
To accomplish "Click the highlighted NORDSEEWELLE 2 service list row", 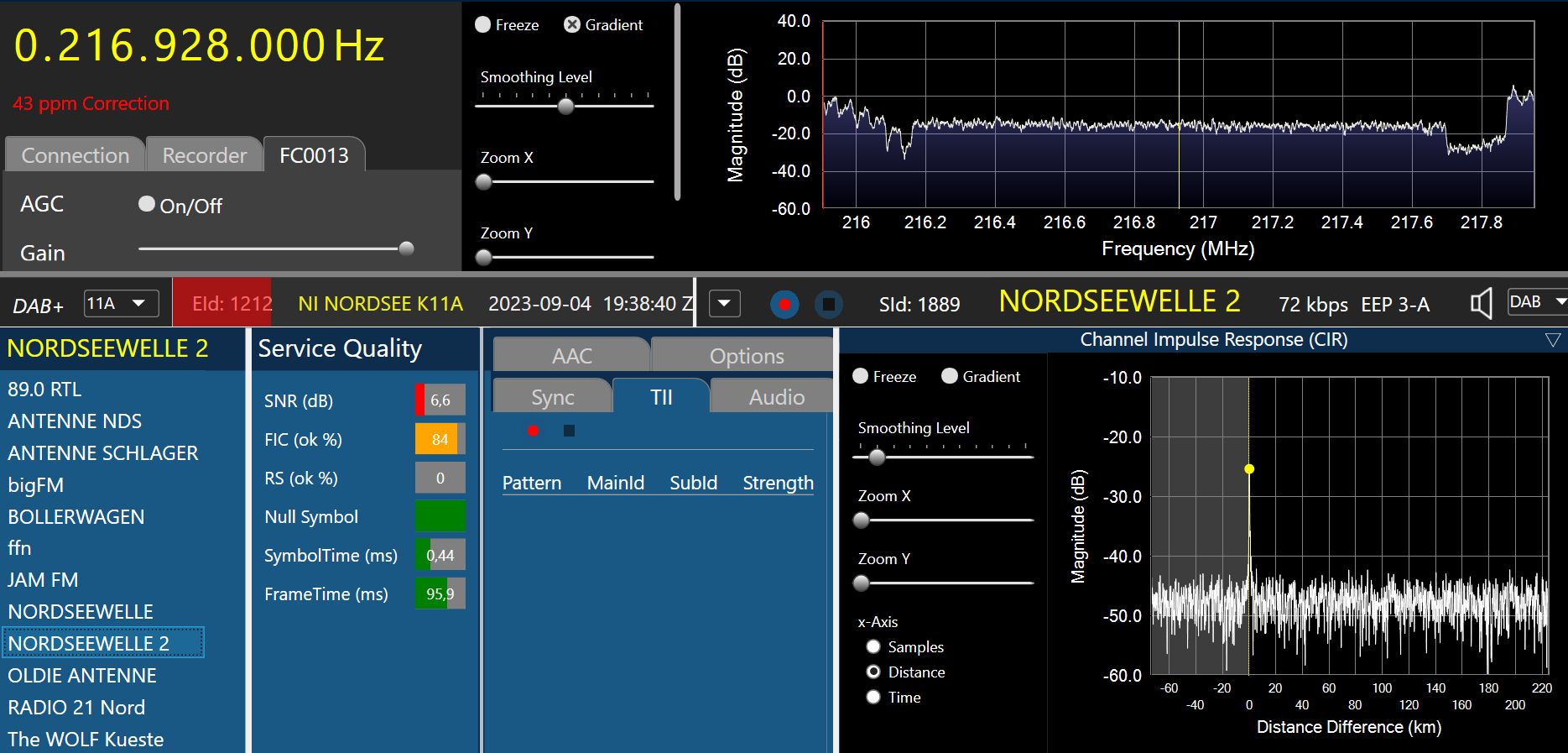I will pos(103,643).
